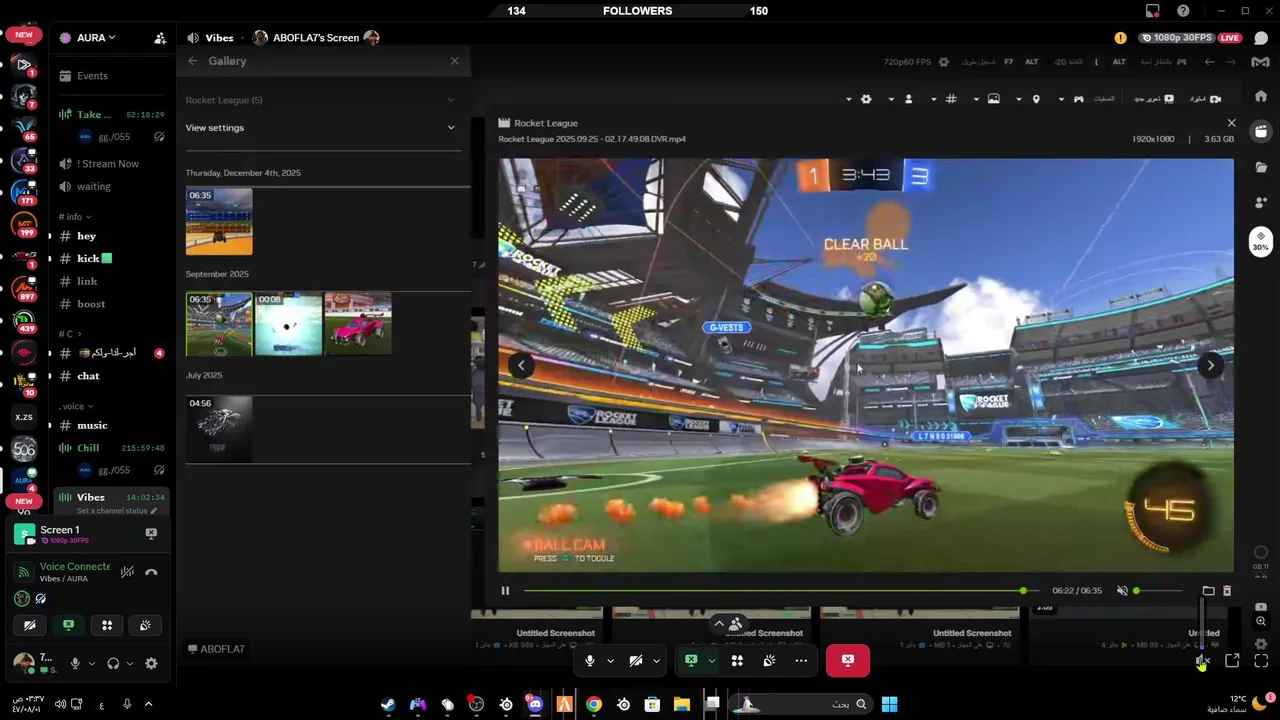This screenshot has width=1280, height=720.
Task: Collapse the voice category
Action: click(x=76, y=406)
